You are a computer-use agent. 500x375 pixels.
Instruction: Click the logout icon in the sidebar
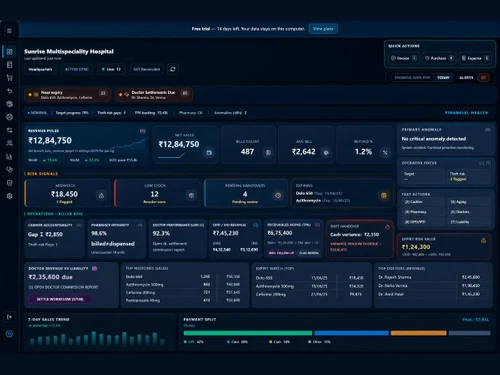[9, 317]
